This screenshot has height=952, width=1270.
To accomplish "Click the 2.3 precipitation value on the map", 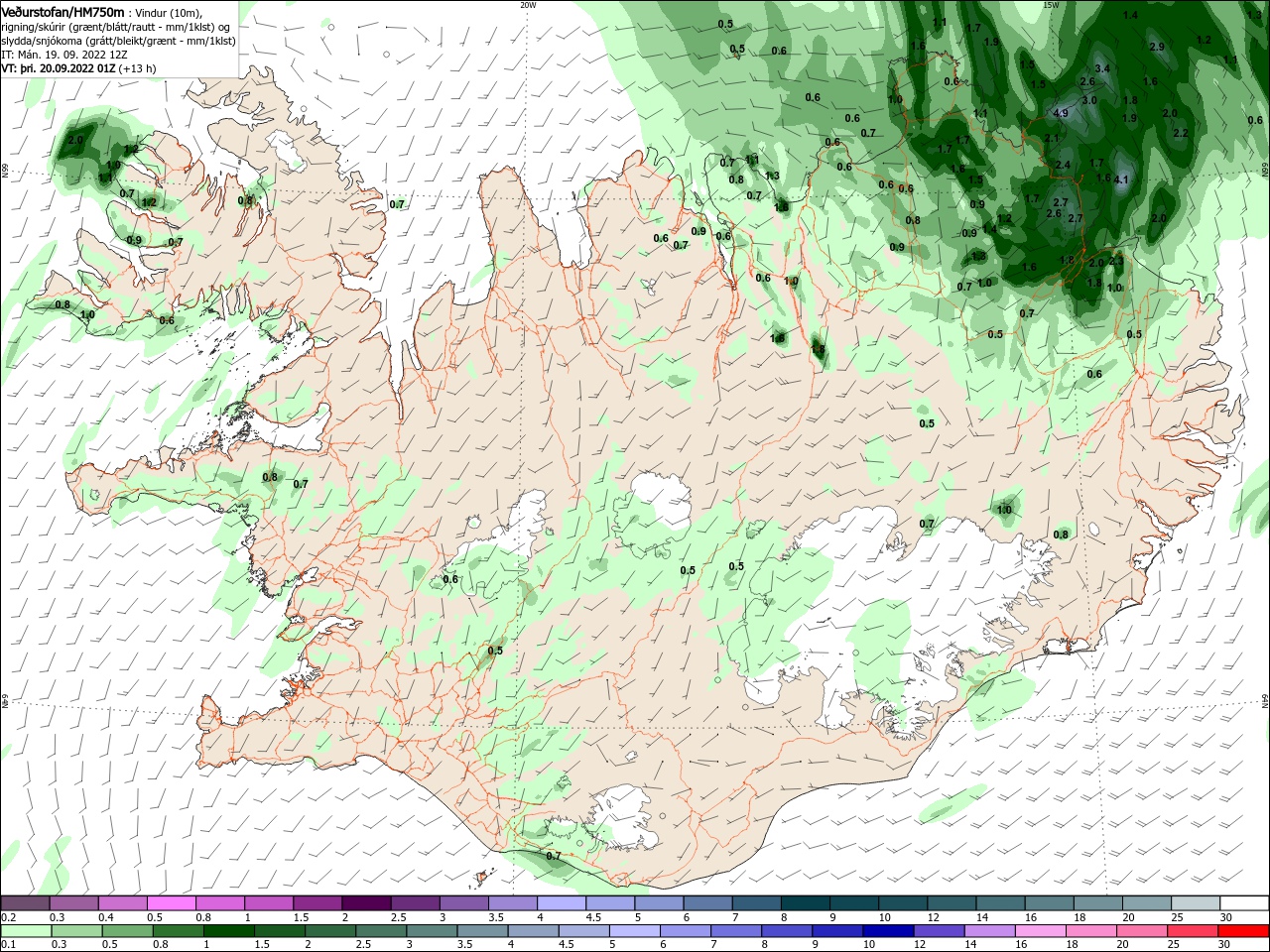I will point(1116,262).
